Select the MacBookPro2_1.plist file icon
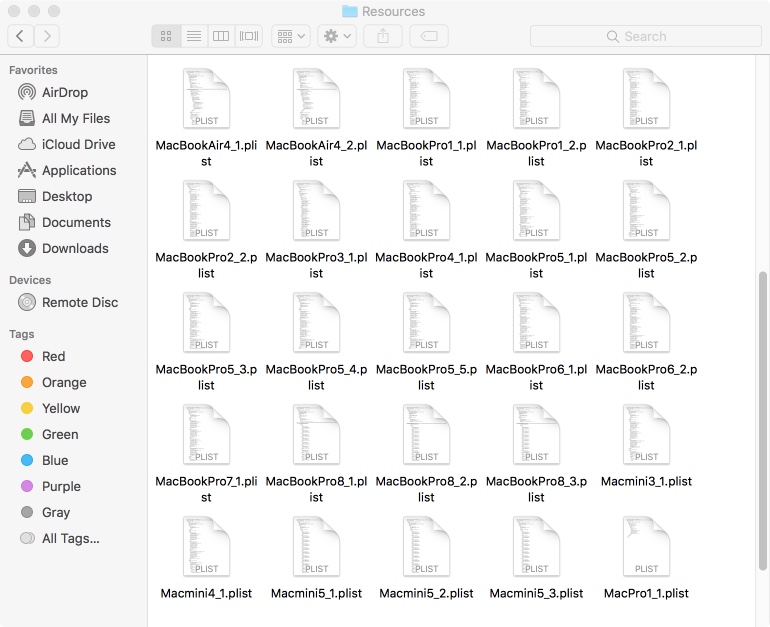The image size is (770, 627). [646, 99]
